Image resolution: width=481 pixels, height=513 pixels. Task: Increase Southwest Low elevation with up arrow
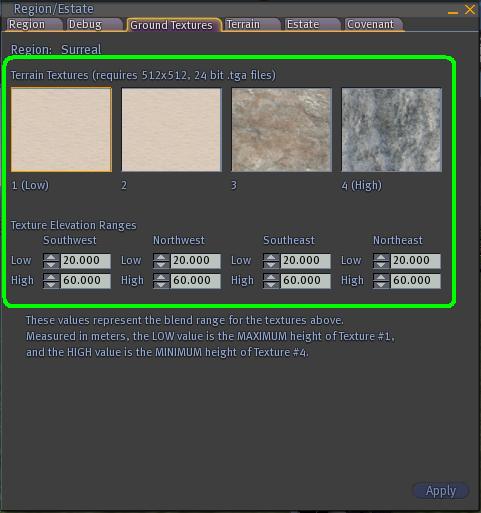[51, 257]
